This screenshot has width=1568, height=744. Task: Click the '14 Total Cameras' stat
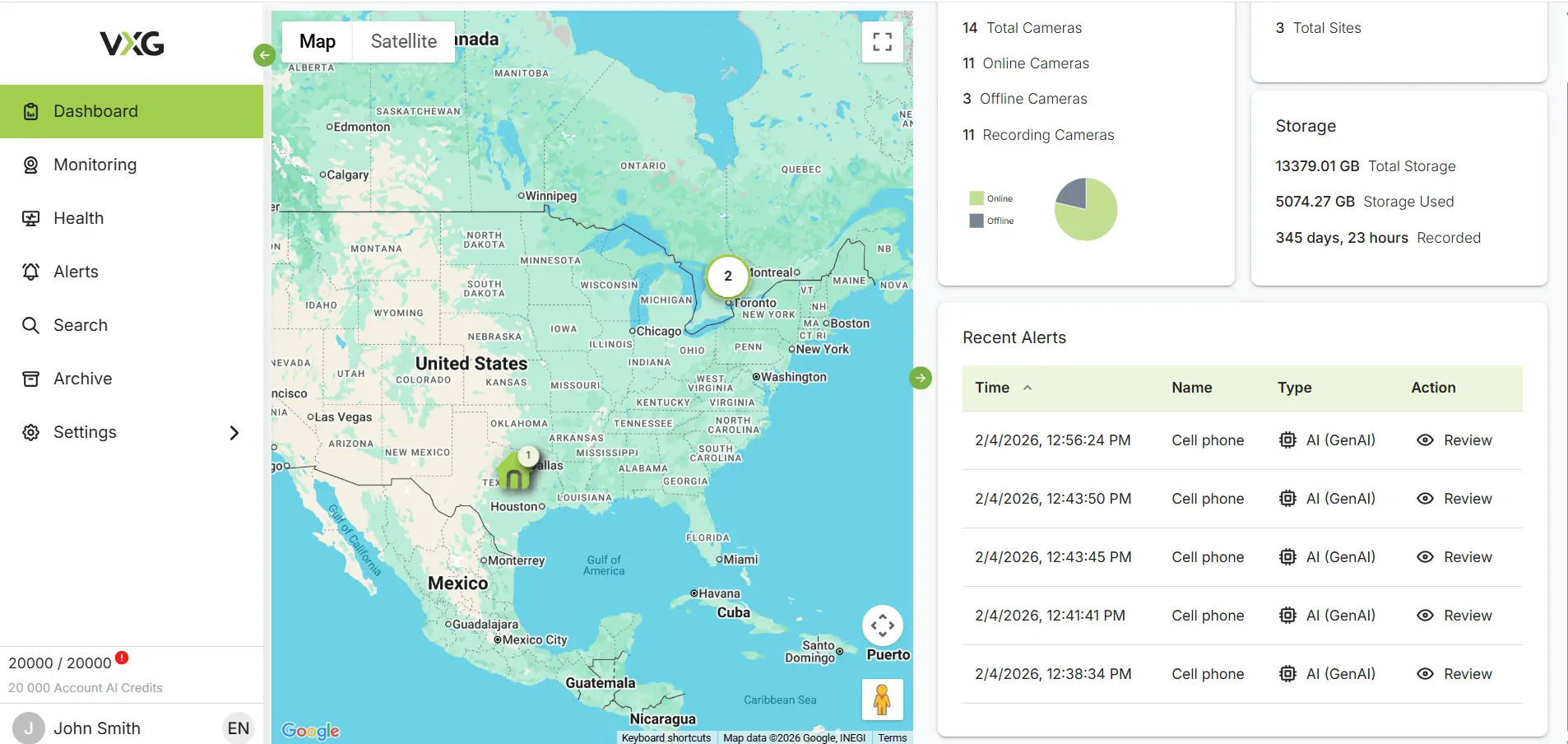click(1022, 28)
